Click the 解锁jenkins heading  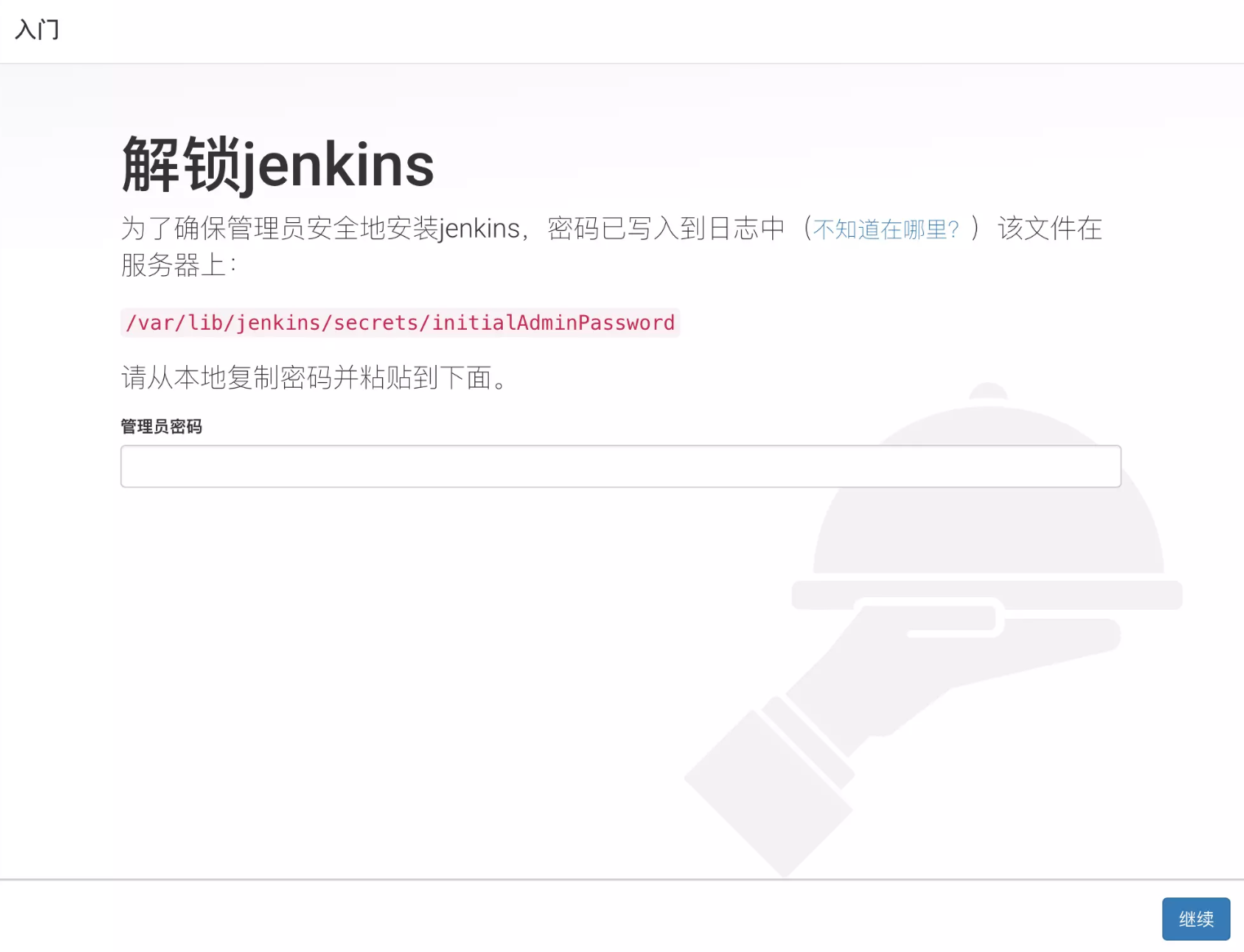pos(278,164)
